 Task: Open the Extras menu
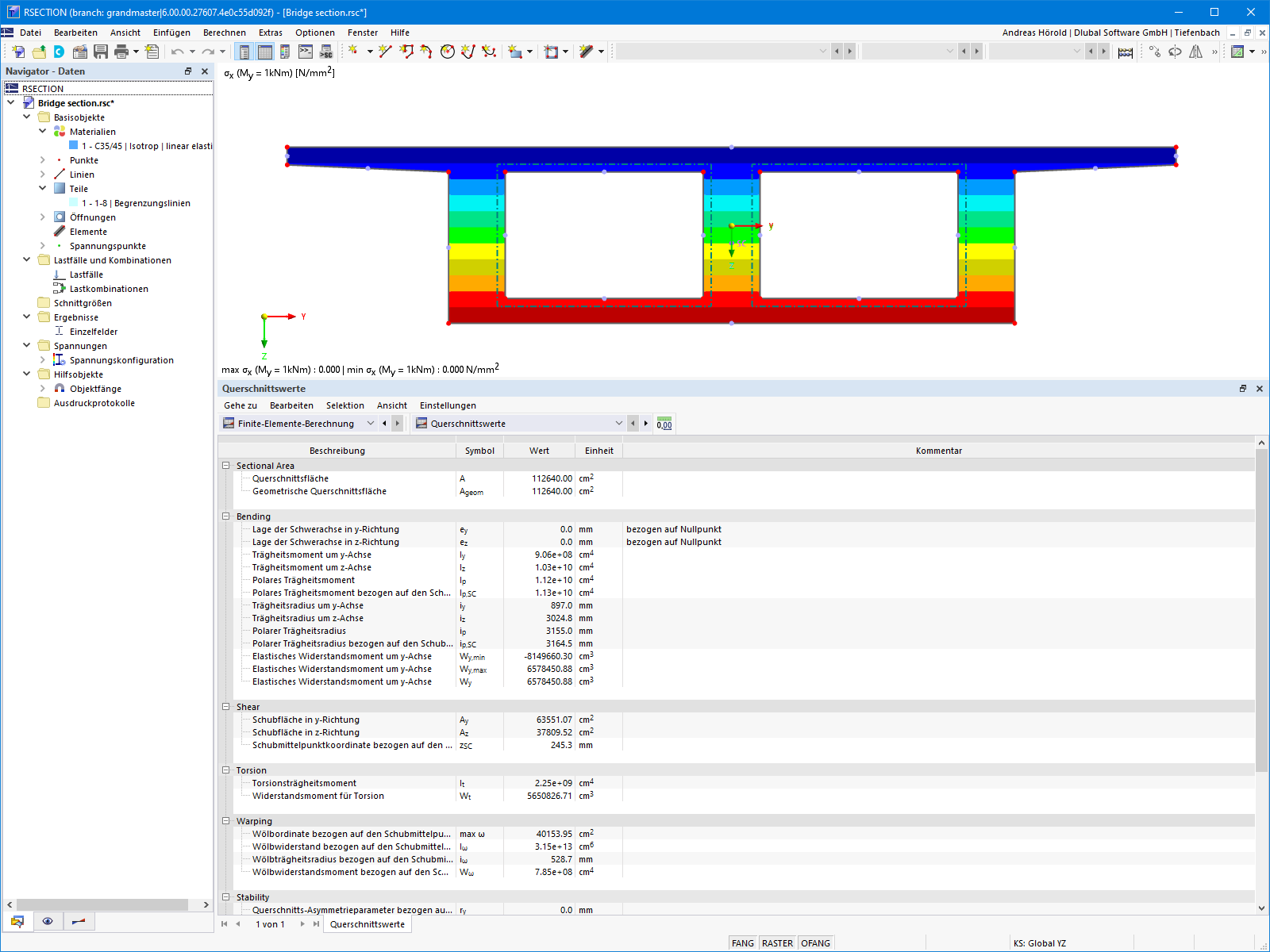[271, 33]
